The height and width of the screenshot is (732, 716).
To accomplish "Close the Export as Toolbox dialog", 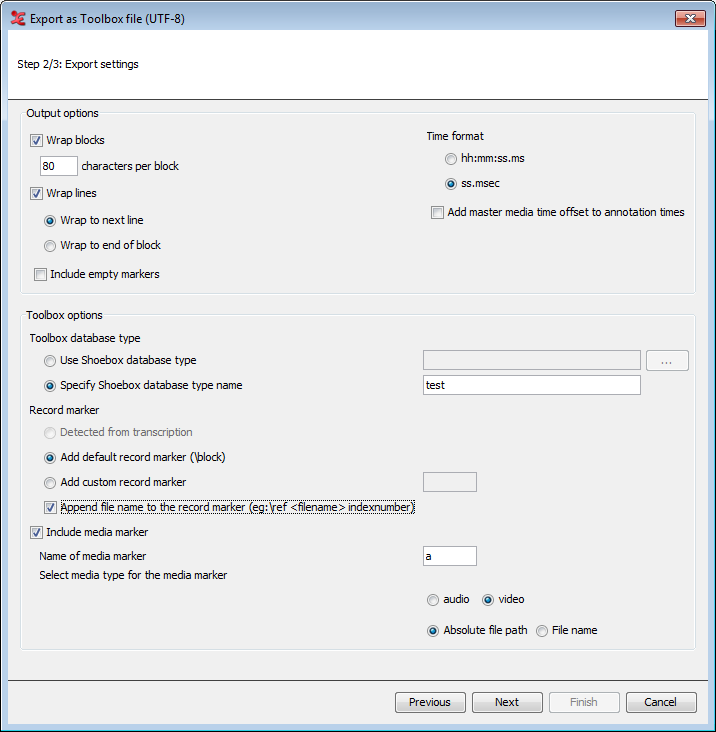I will (689, 18).
